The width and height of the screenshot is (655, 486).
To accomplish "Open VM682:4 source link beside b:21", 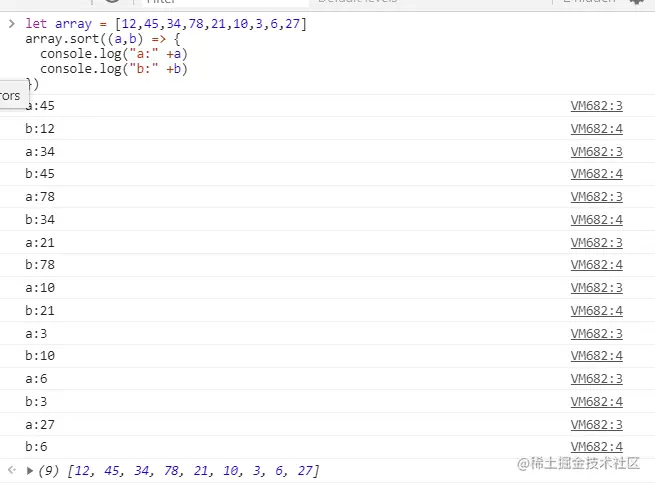I will pos(597,311).
